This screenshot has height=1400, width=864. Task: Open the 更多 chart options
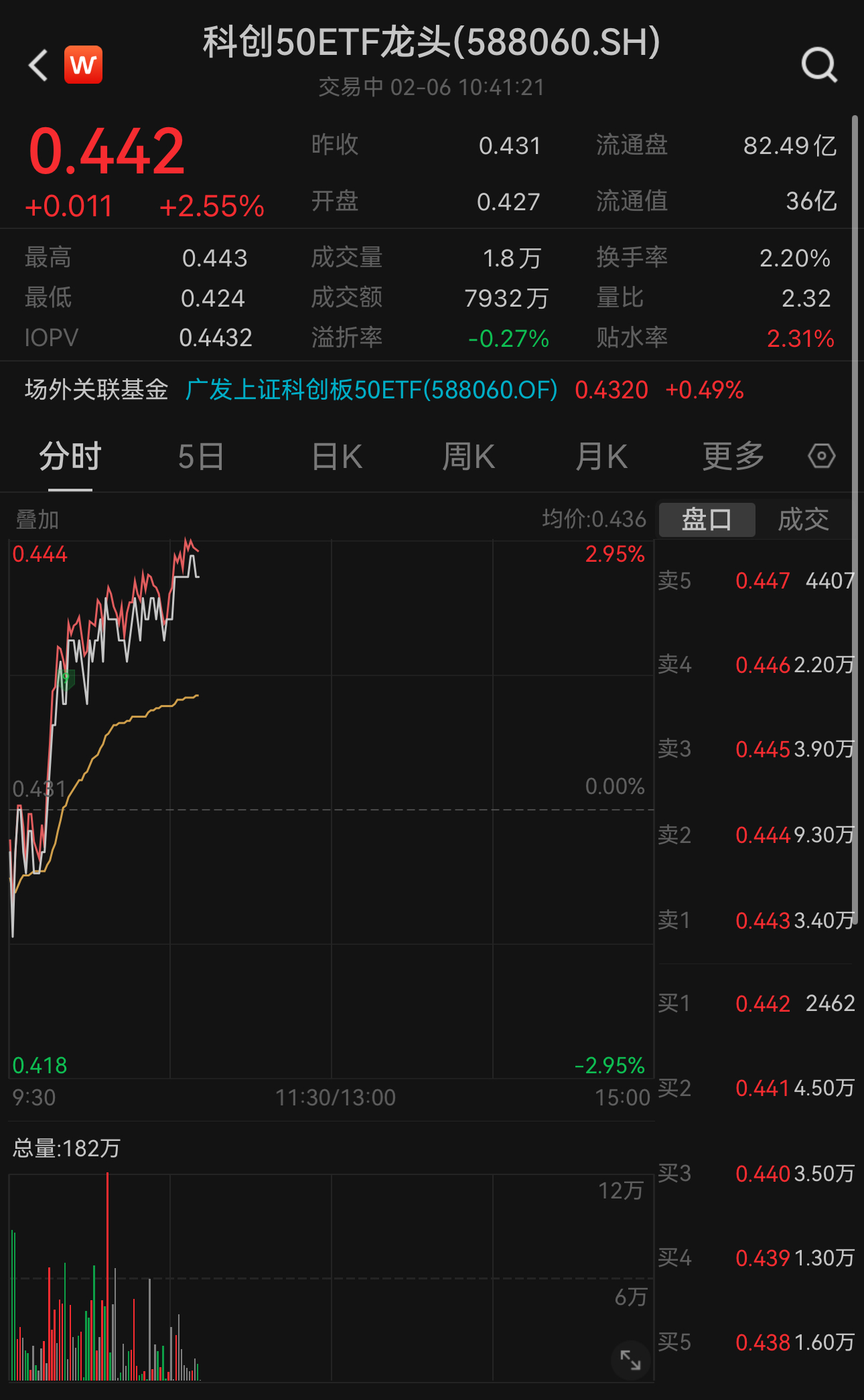coord(733,457)
